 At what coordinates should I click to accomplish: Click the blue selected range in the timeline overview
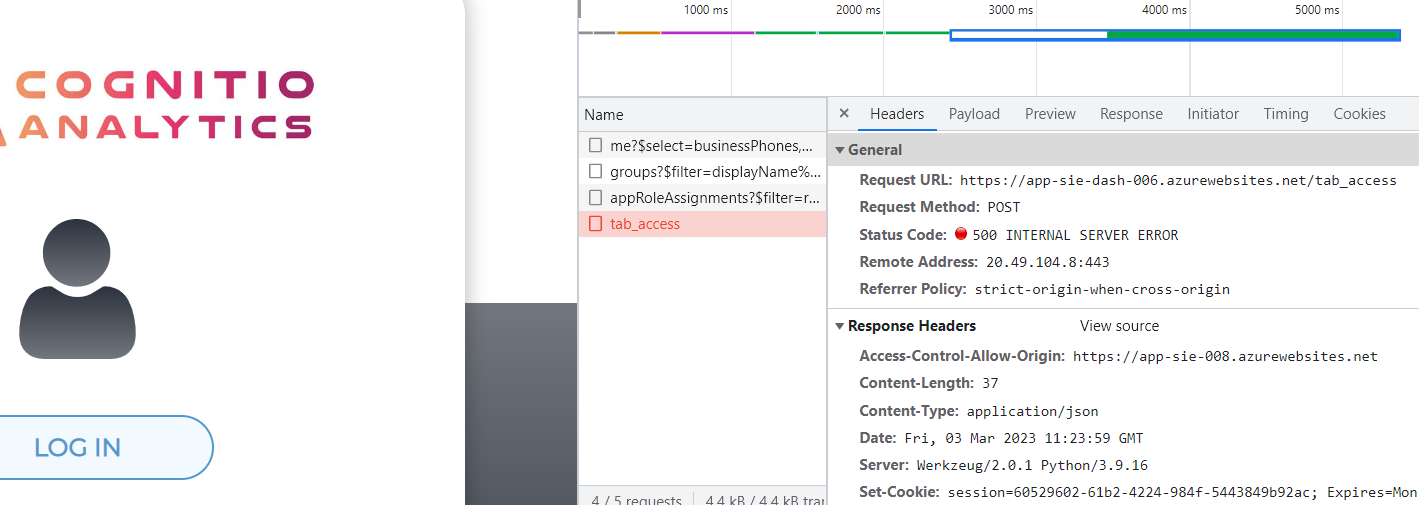(x=1174, y=35)
